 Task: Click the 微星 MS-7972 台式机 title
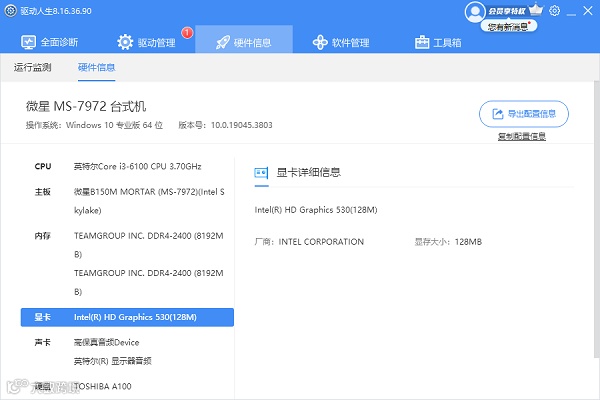pyautogui.click(x=86, y=106)
